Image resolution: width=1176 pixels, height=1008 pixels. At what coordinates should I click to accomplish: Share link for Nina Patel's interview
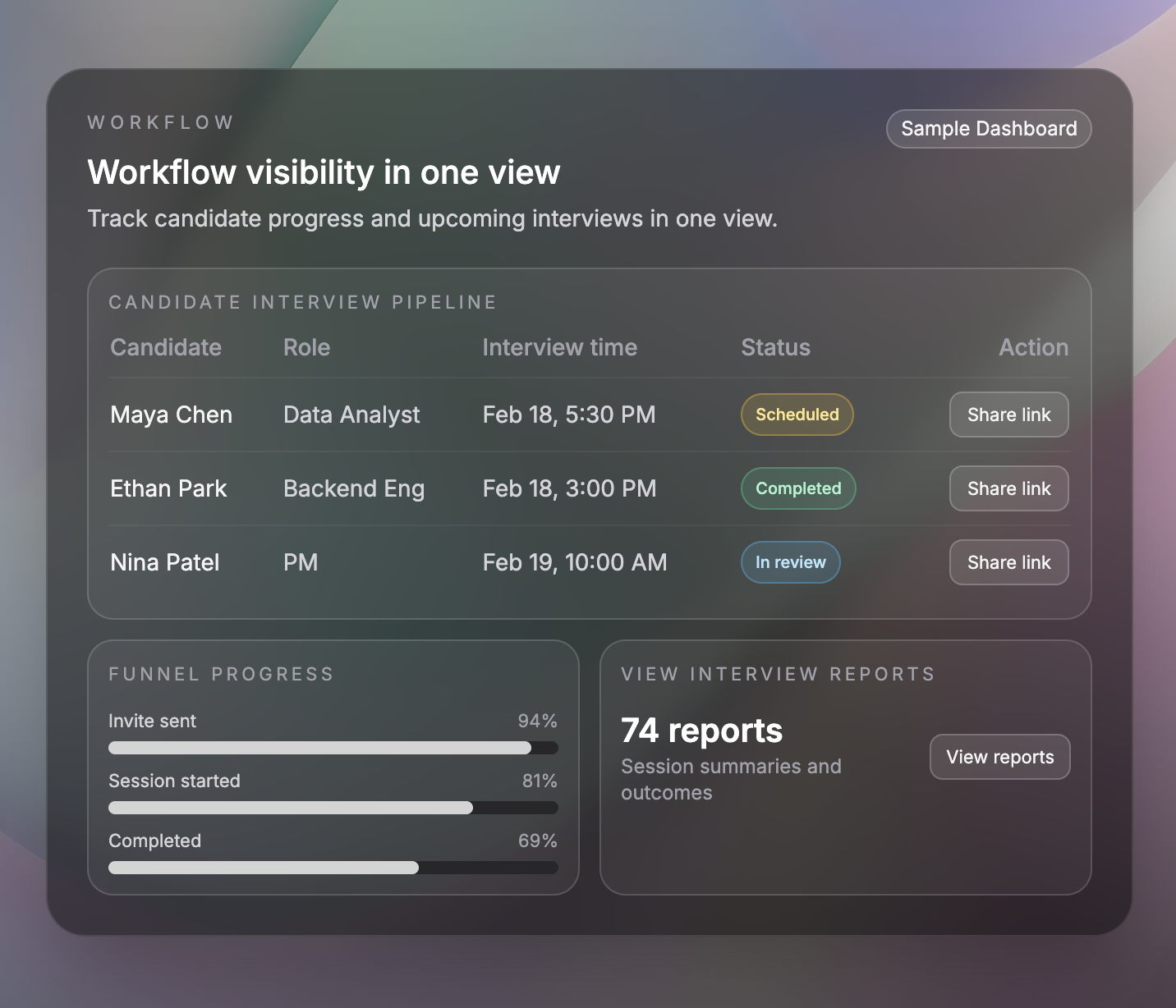click(1008, 562)
